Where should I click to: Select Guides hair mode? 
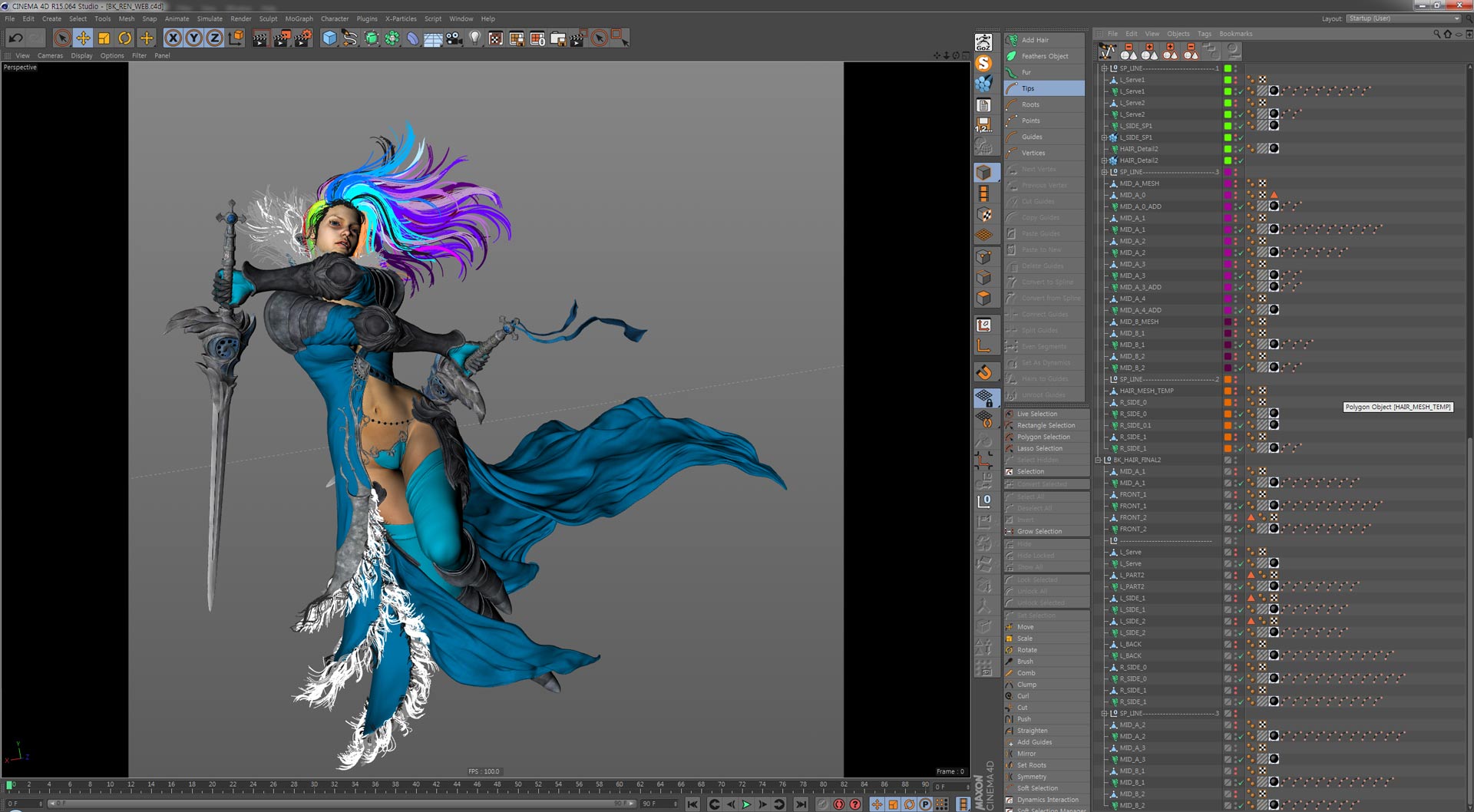click(1044, 137)
